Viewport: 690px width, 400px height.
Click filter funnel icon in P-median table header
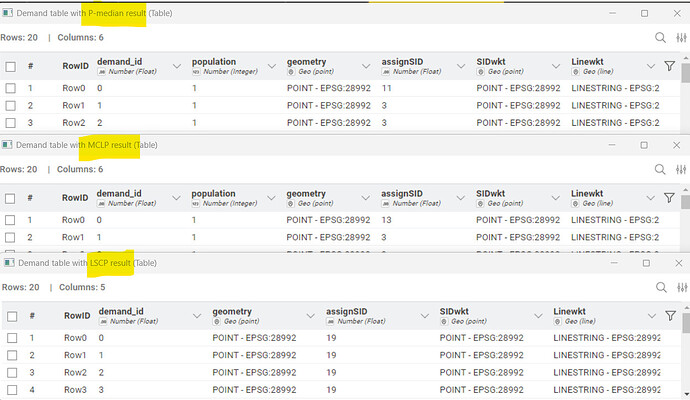click(x=669, y=66)
